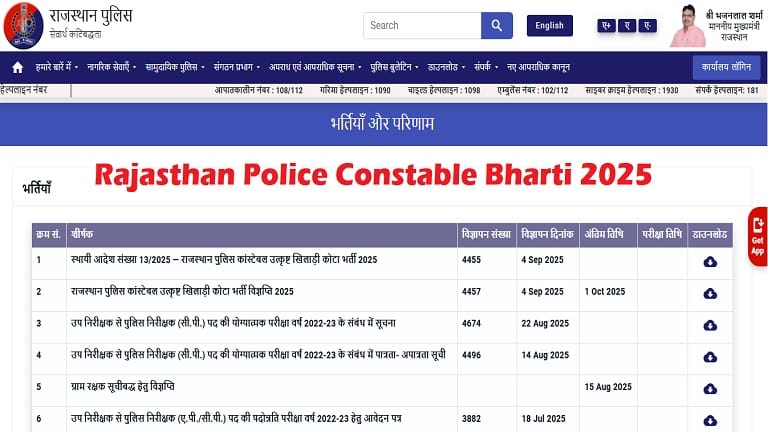Image resolution: width=768 pixels, height=432 pixels.
Task: Expand संपर्क menu
Action: (486, 67)
